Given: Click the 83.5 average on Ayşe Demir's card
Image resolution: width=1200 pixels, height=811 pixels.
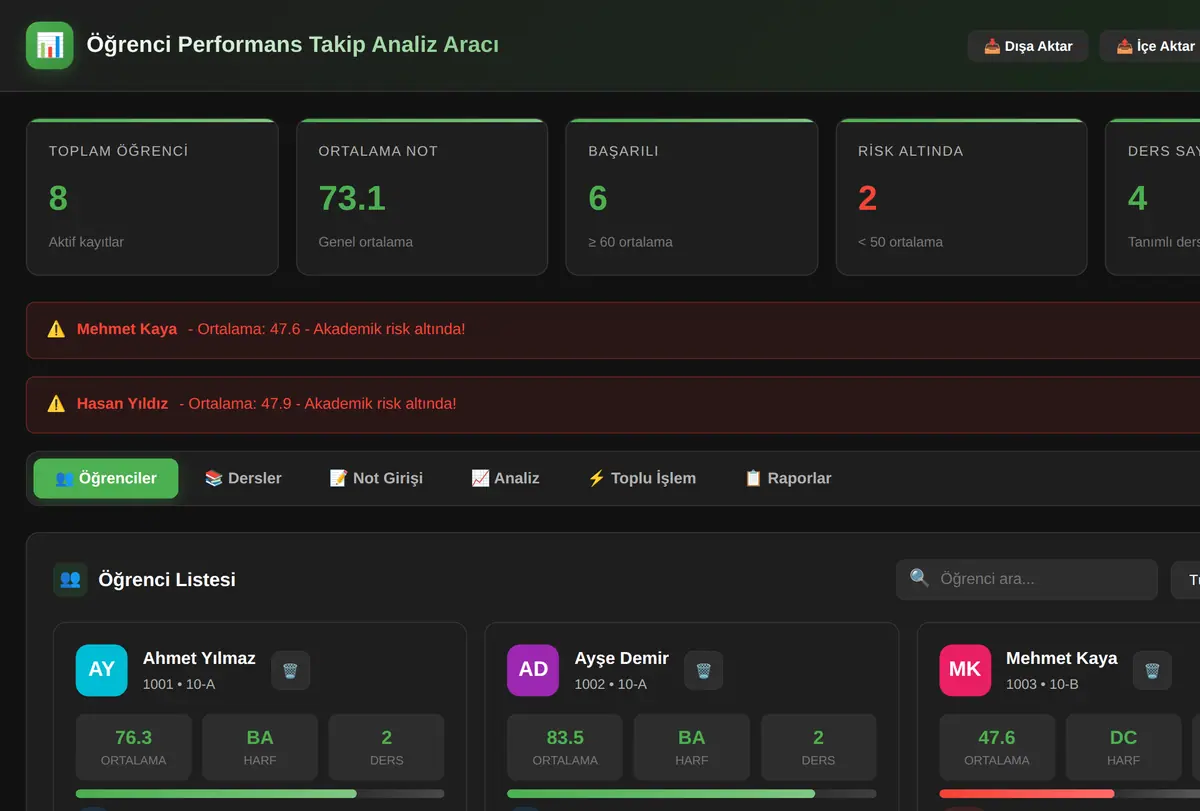Looking at the screenshot, I should pyautogui.click(x=565, y=737).
